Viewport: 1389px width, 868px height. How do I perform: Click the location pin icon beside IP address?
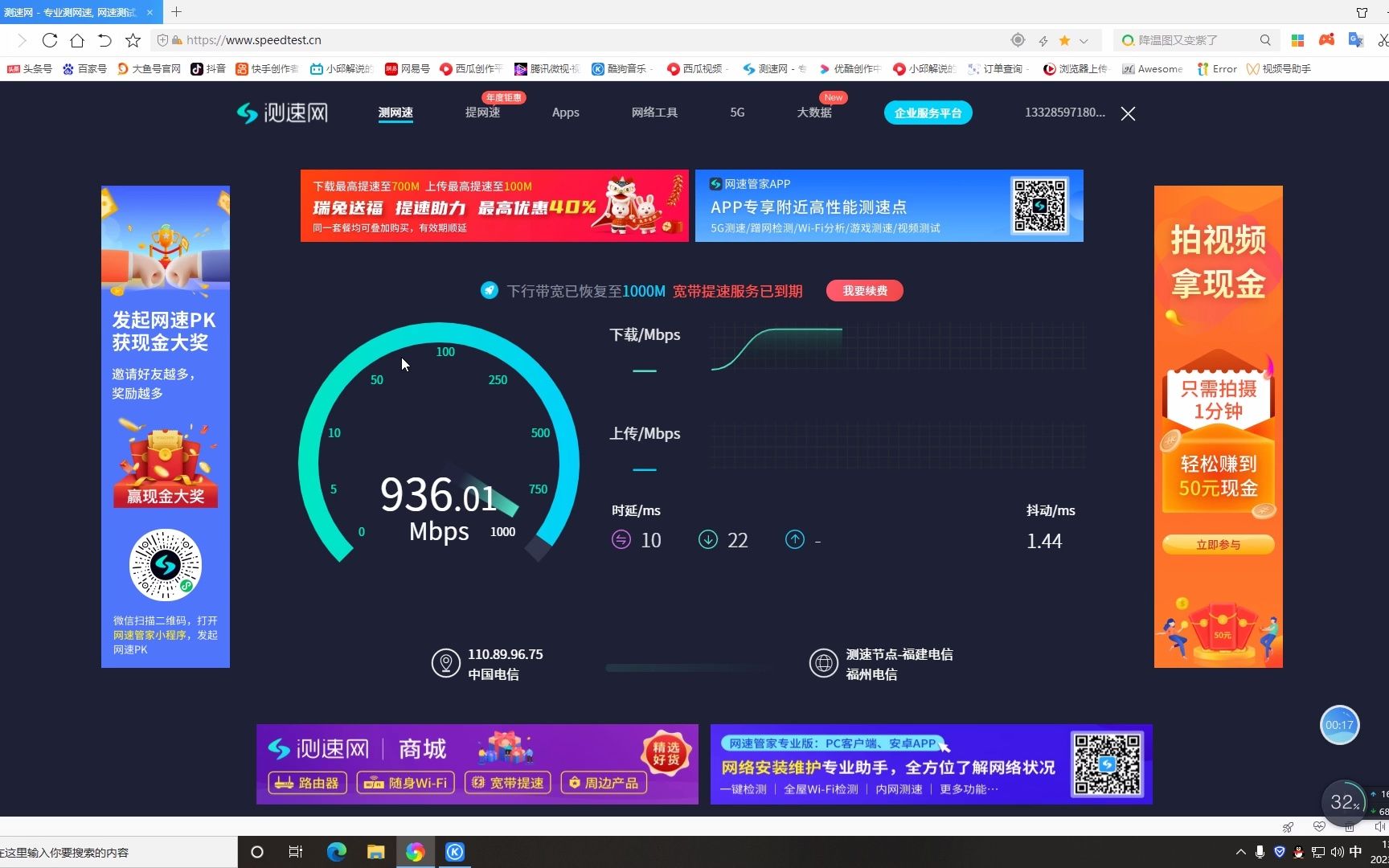pos(445,664)
